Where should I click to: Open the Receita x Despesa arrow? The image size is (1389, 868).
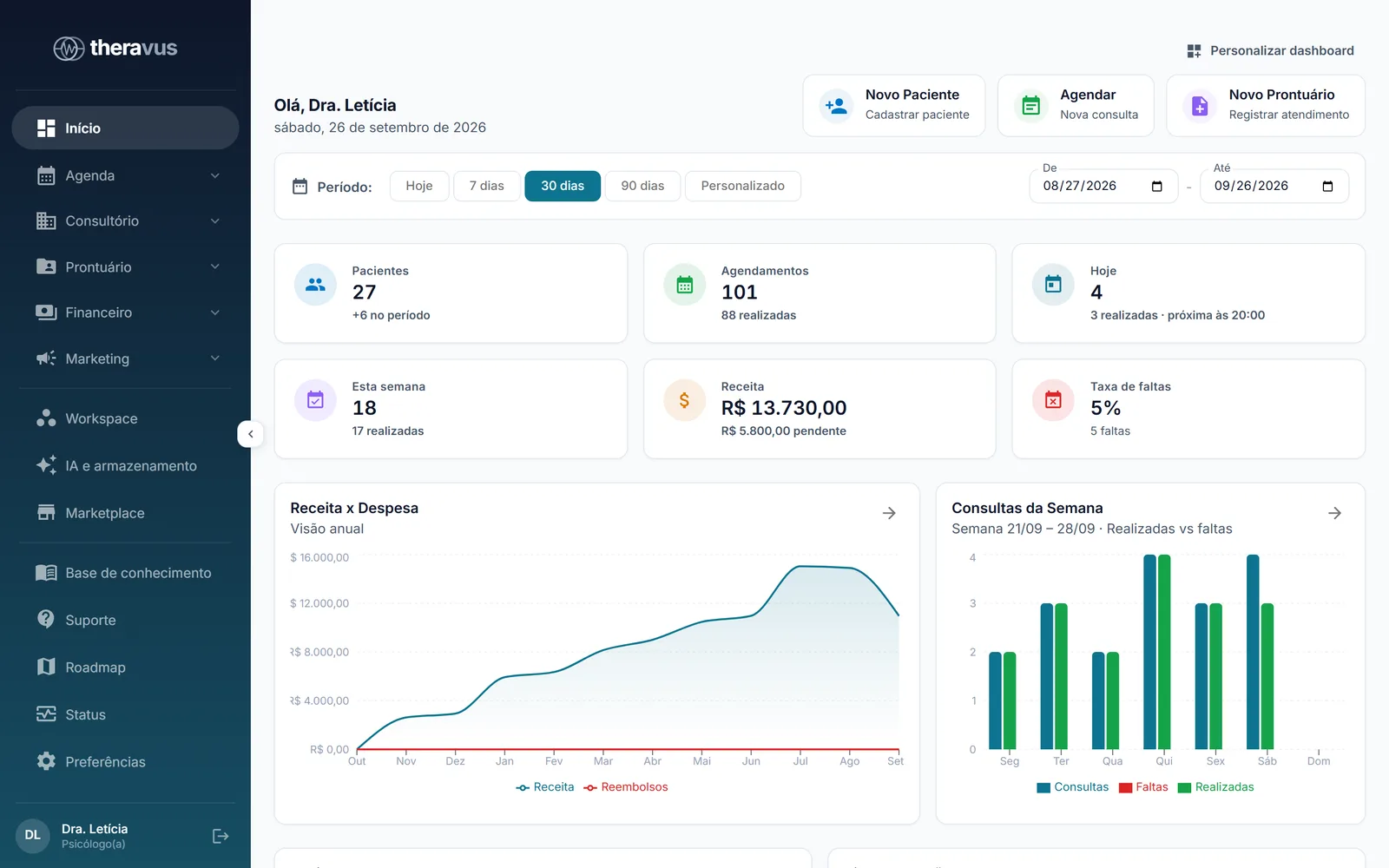(889, 513)
